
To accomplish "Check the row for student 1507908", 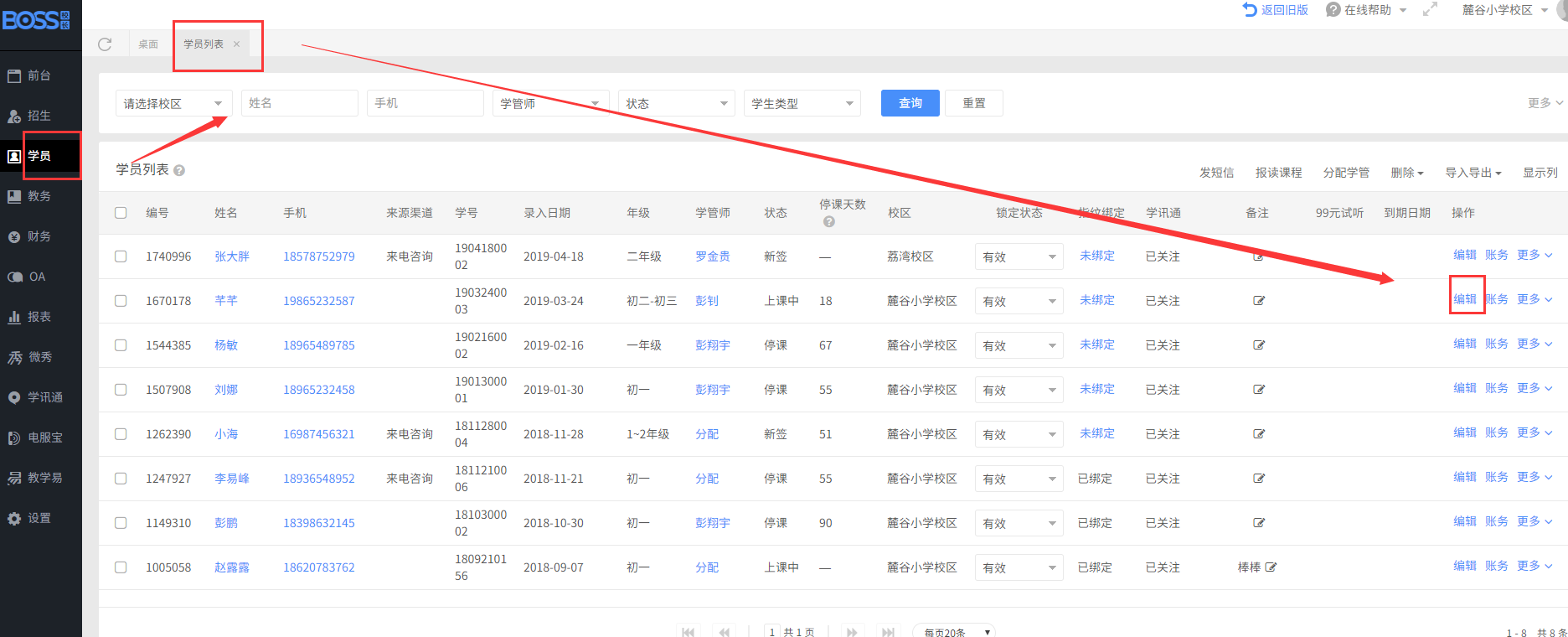I will pyautogui.click(x=121, y=390).
